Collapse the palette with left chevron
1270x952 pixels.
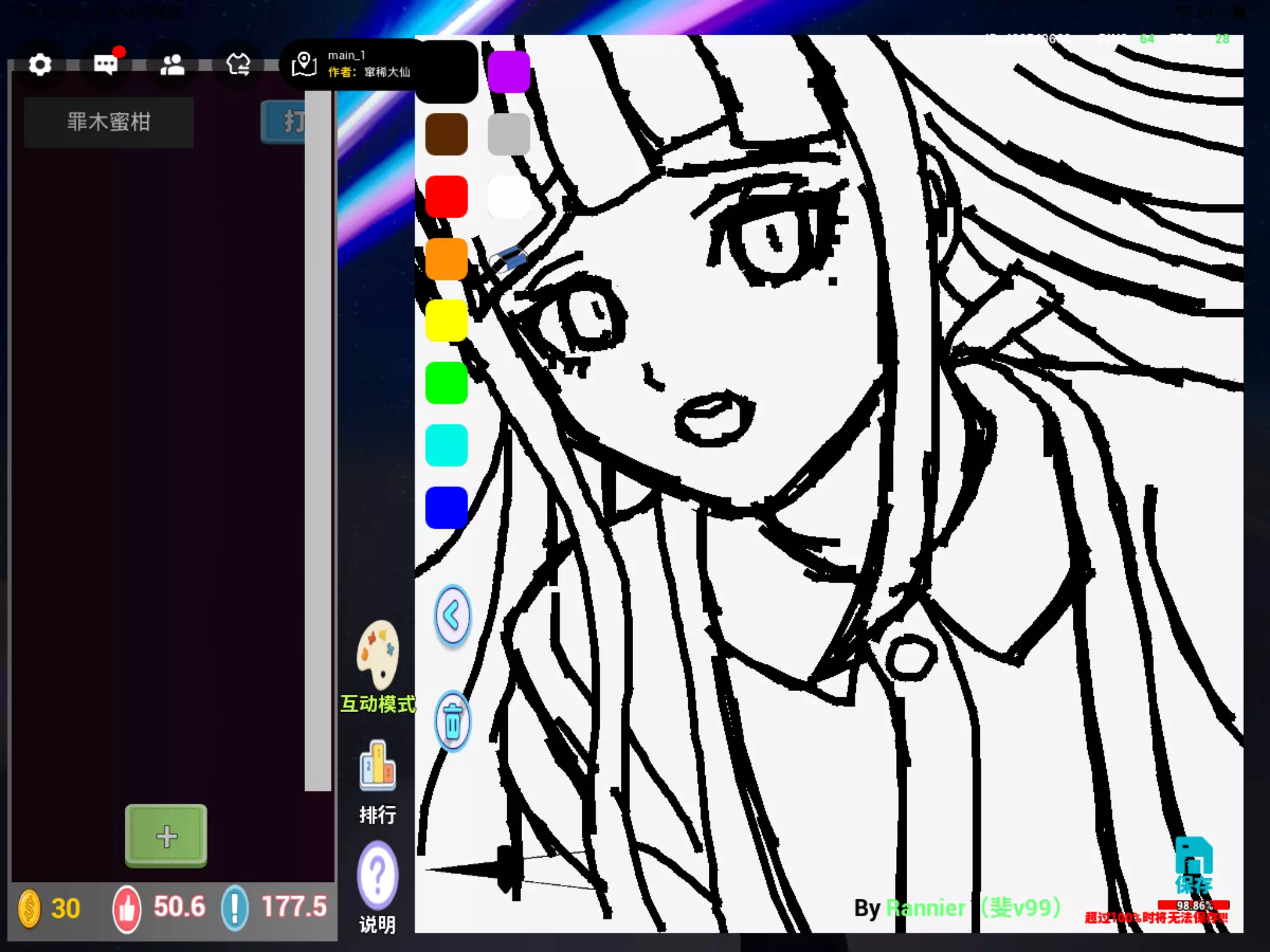point(453,617)
